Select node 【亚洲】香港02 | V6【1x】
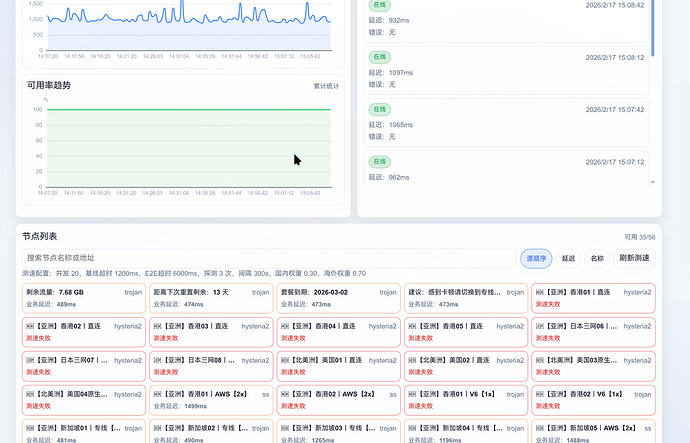 (593, 400)
